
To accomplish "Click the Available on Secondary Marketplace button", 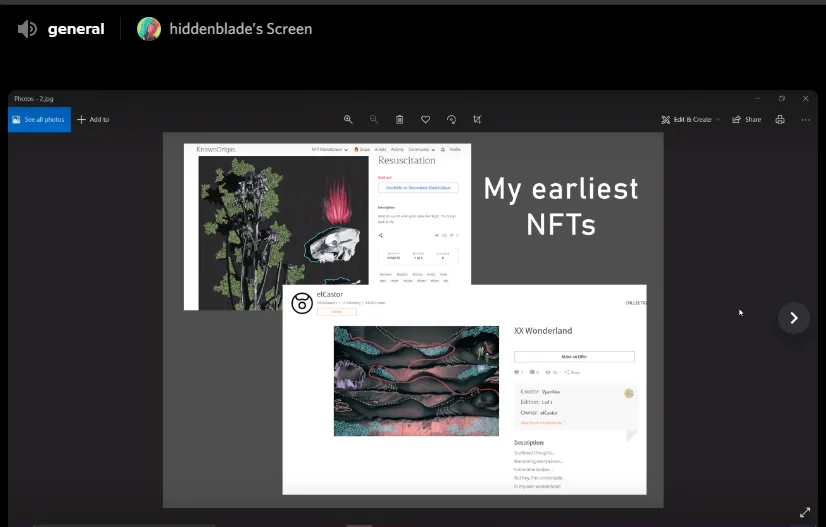I will pyautogui.click(x=418, y=188).
